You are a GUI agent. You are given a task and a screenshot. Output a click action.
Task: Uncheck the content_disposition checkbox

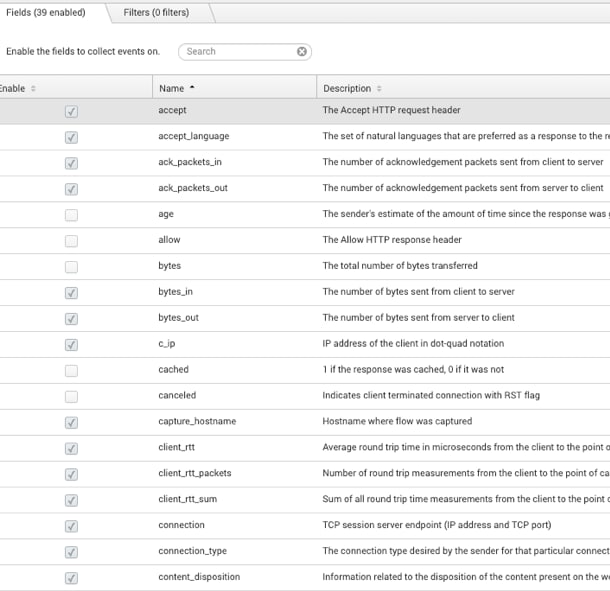click(x=71, y=578)
